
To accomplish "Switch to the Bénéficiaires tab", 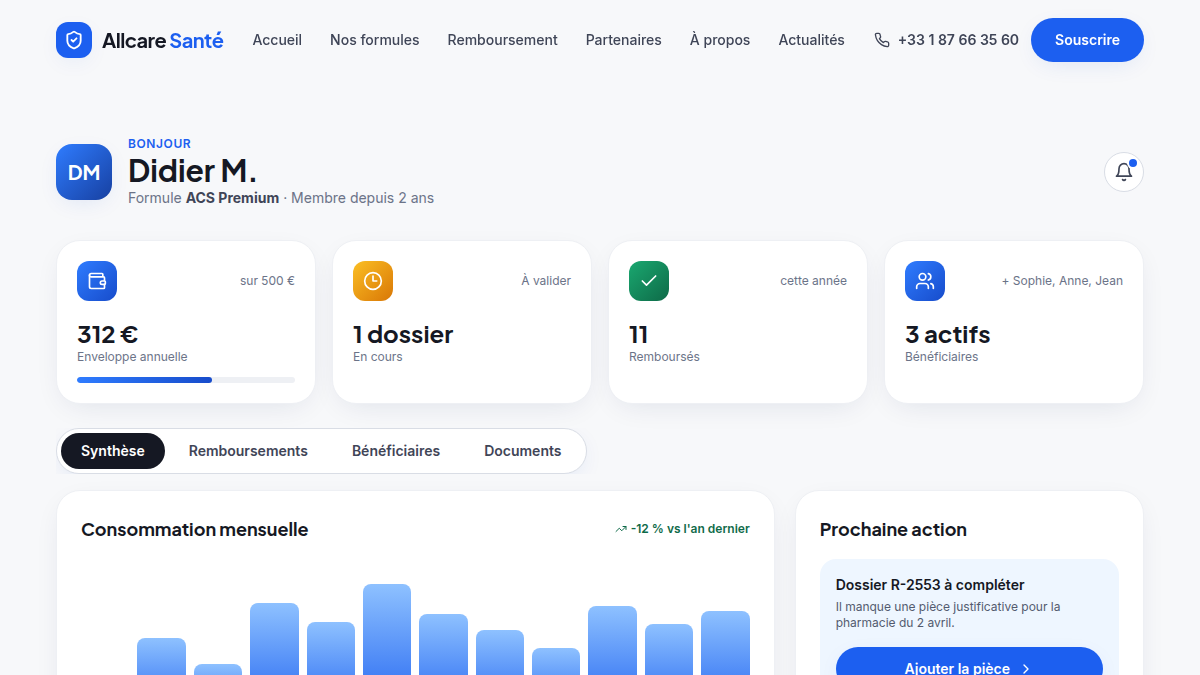I will (x=396, y=451).
